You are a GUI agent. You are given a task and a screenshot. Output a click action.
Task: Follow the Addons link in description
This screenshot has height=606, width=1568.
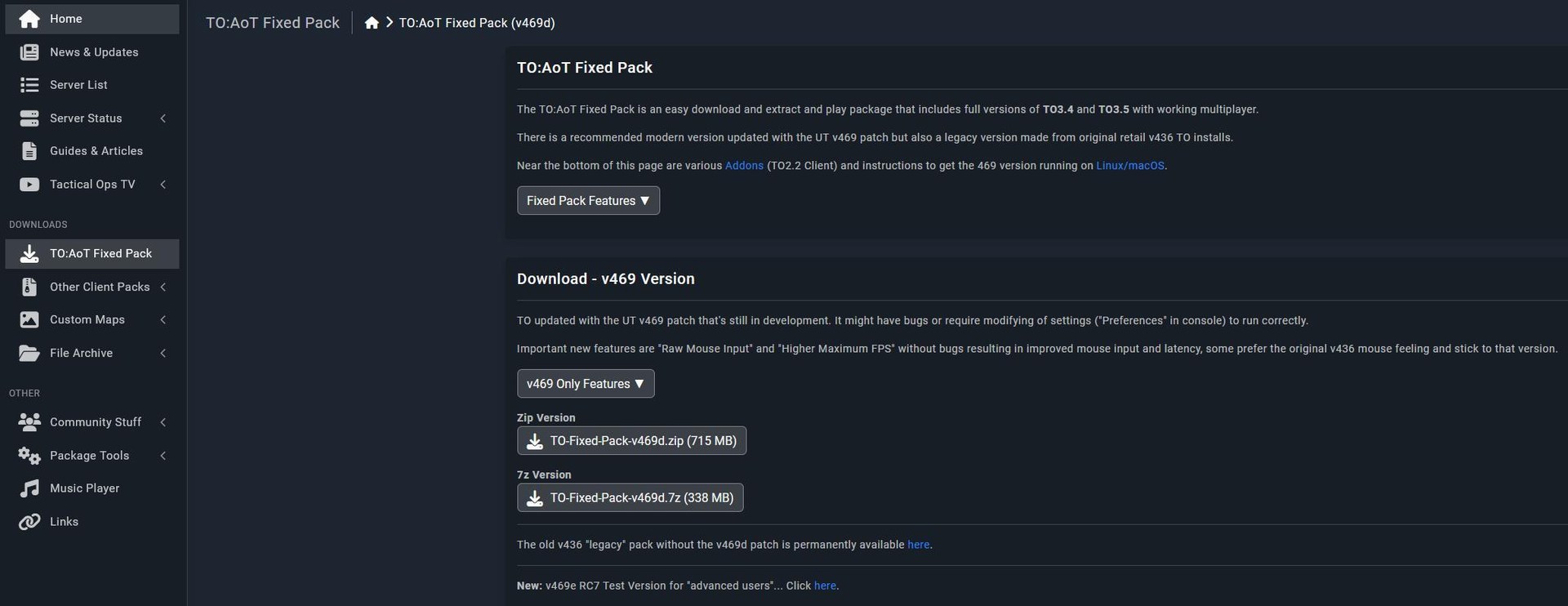point(744,166)
